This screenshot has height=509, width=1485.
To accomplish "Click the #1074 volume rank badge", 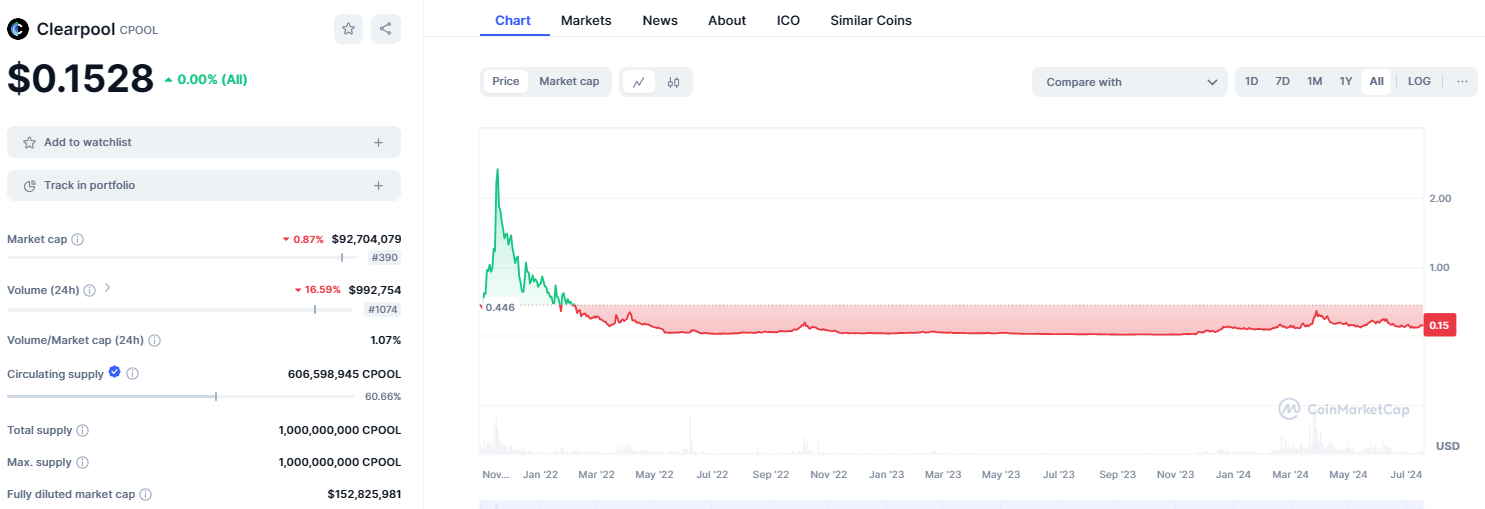I will pos(382,310).
